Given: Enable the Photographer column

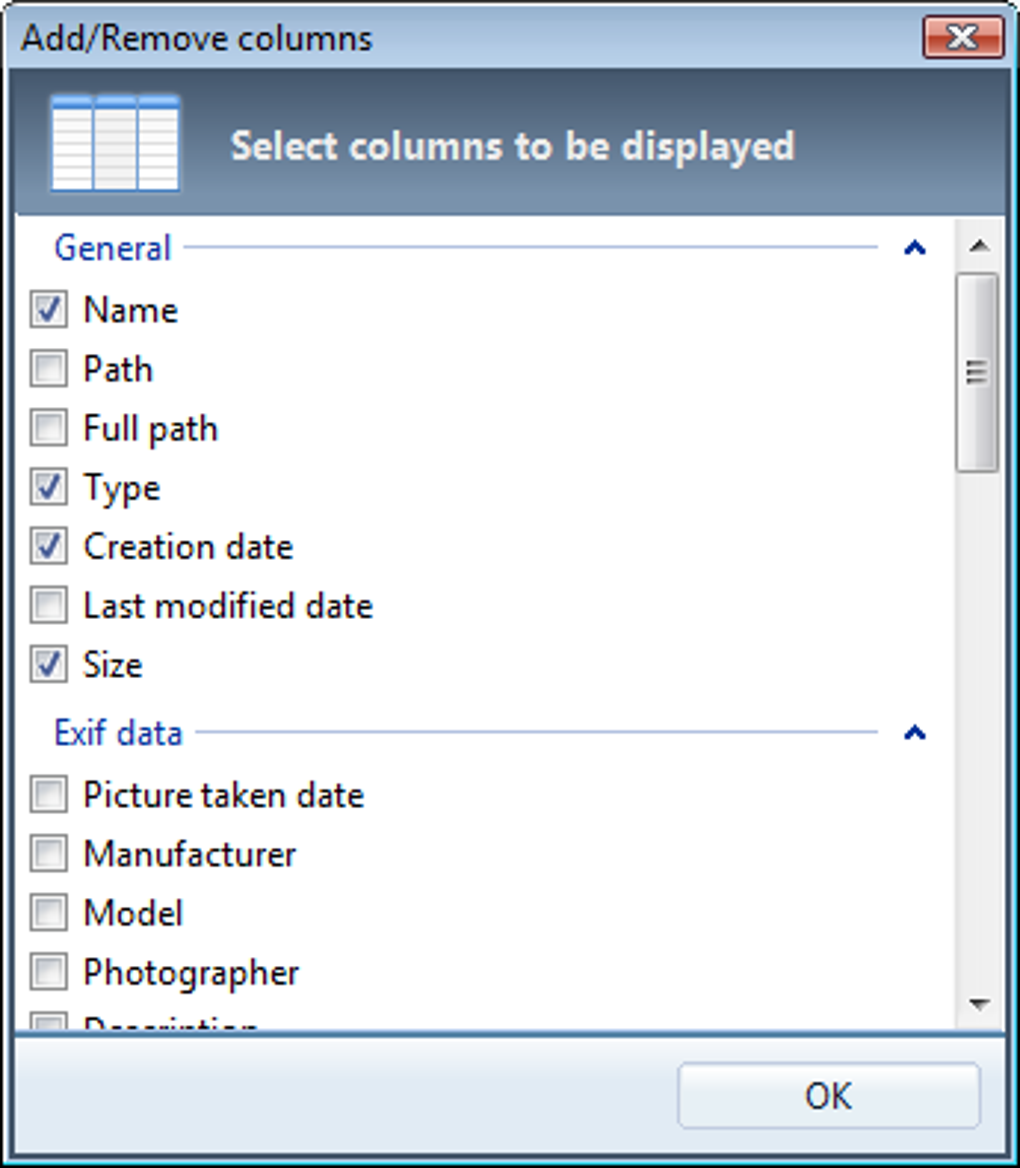Looking at the screenshot, I should (47, 972).
